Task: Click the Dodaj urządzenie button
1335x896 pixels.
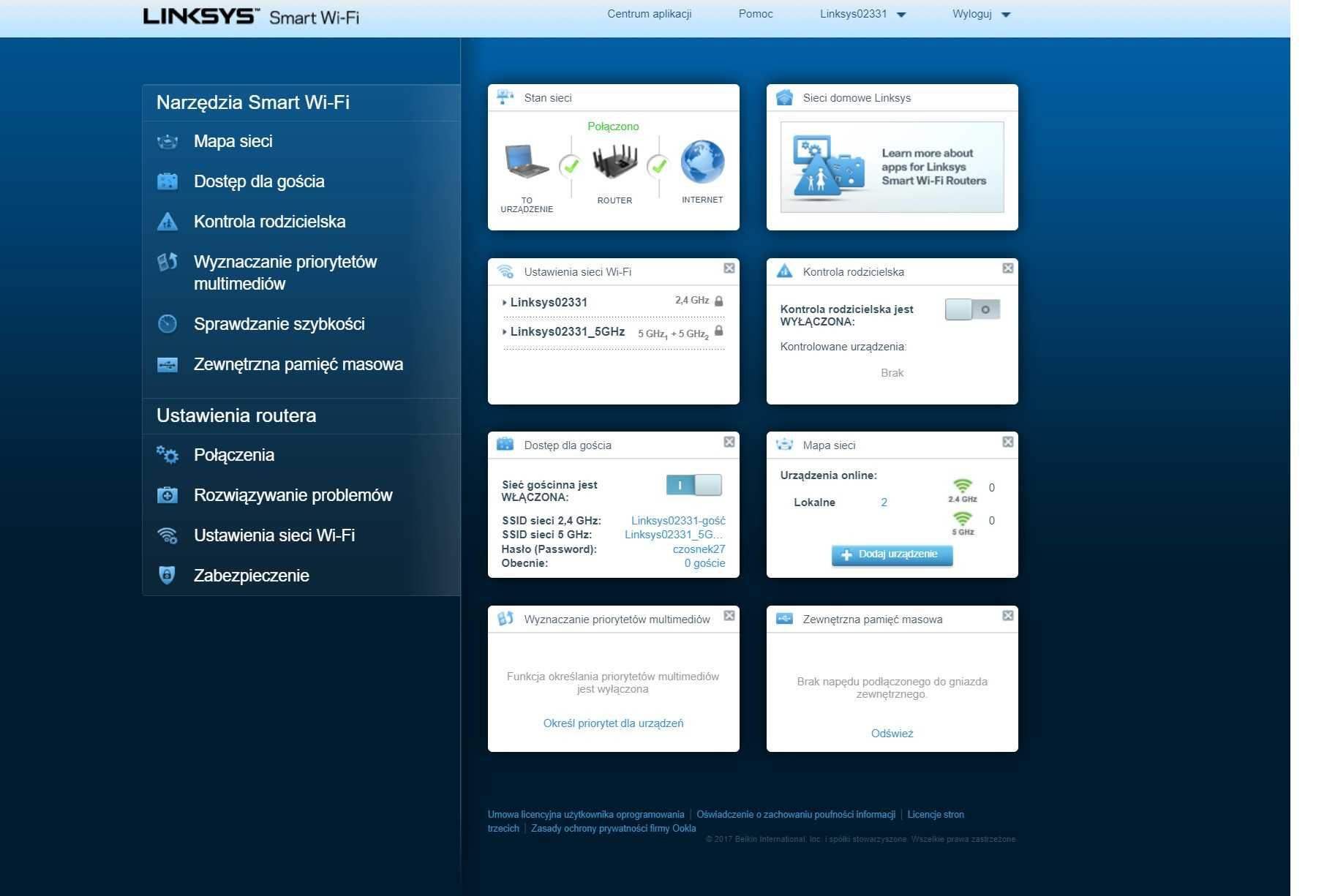Action: pos(892,554)
